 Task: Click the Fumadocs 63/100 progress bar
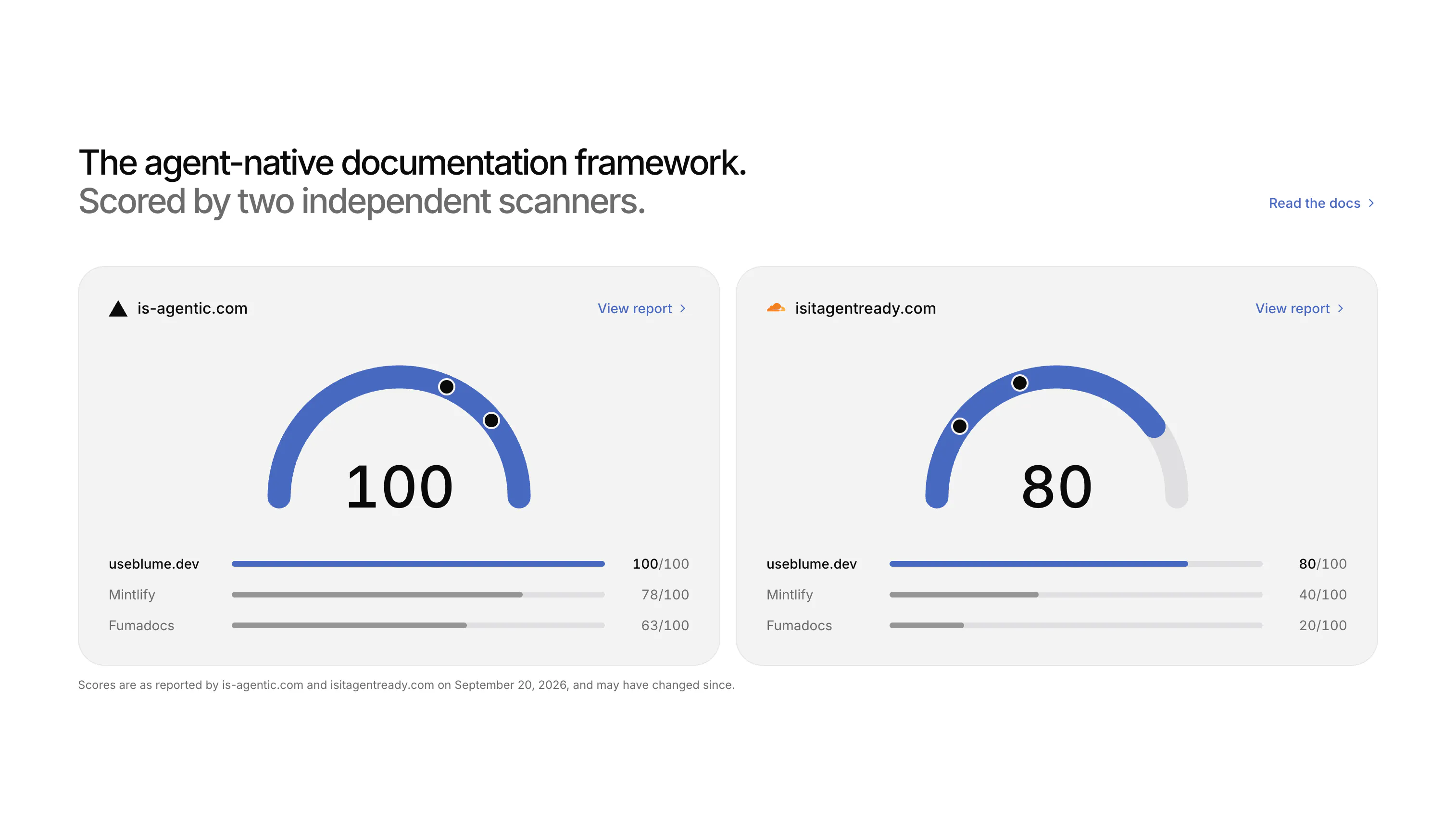click(418, 625)
